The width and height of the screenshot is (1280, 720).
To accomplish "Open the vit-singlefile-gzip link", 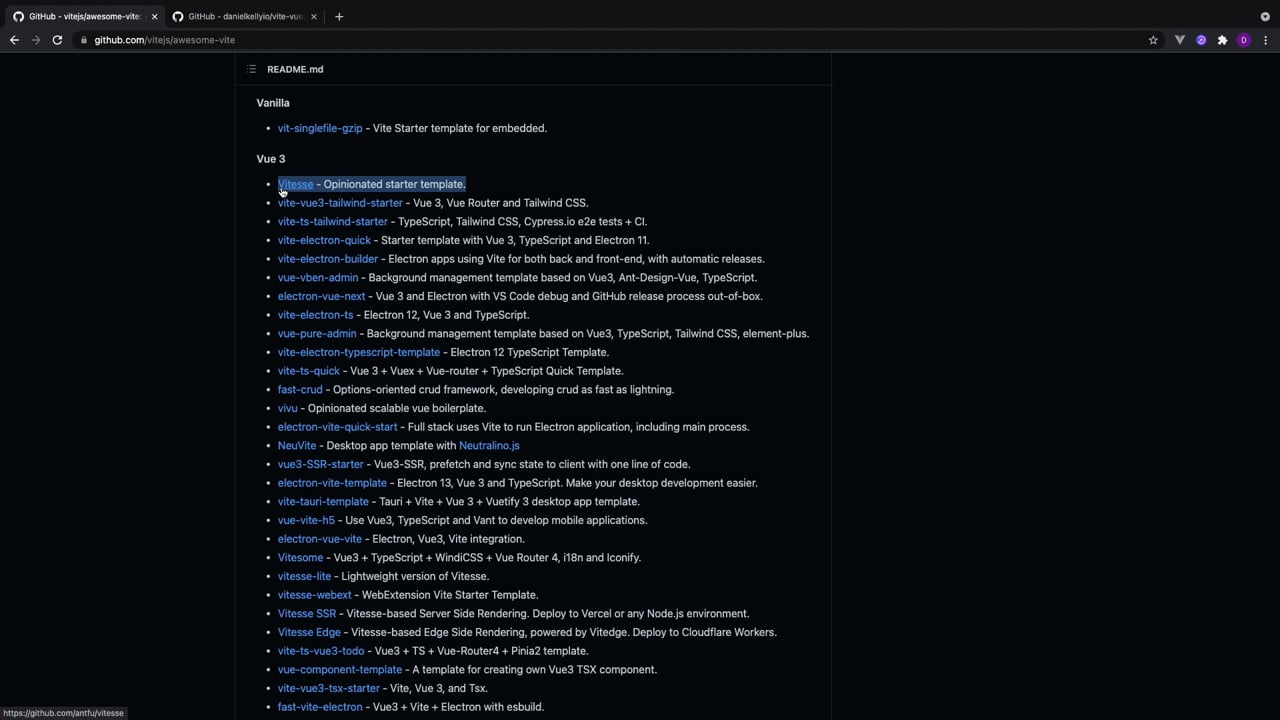I will pos(320,128).
